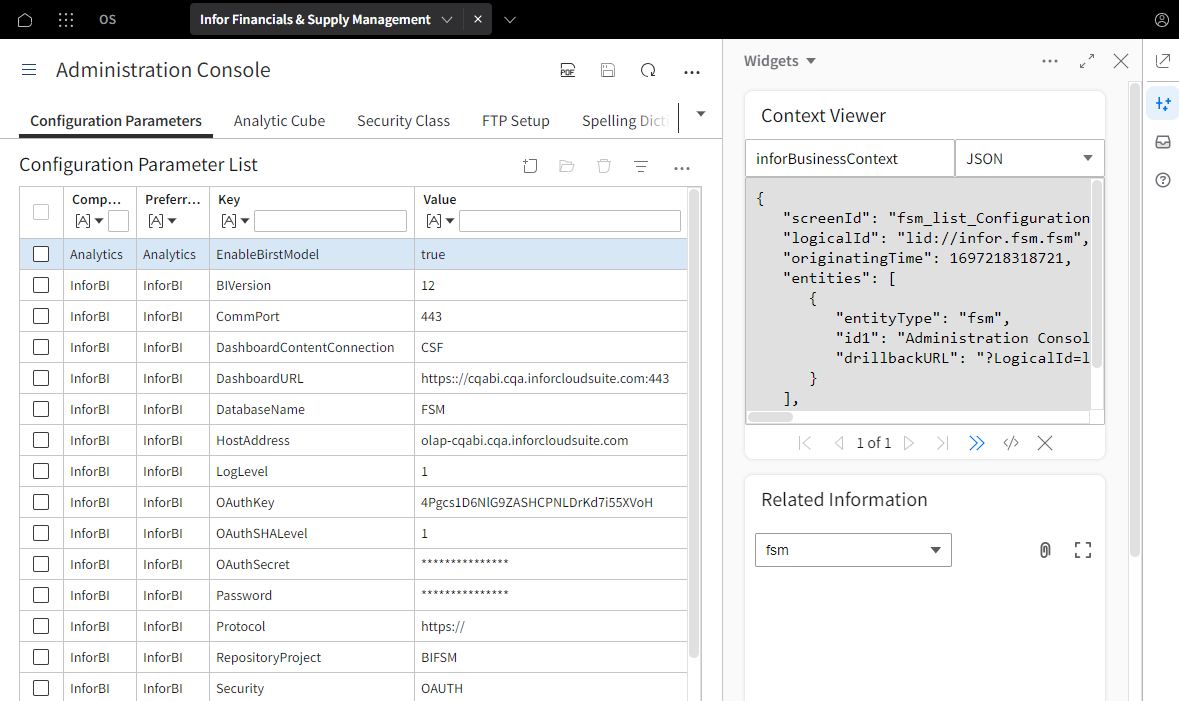Select the EnableBirstModel row checkbox
Screen dimensions: 1179x701
pyautogui.click(x=41, y=254)
